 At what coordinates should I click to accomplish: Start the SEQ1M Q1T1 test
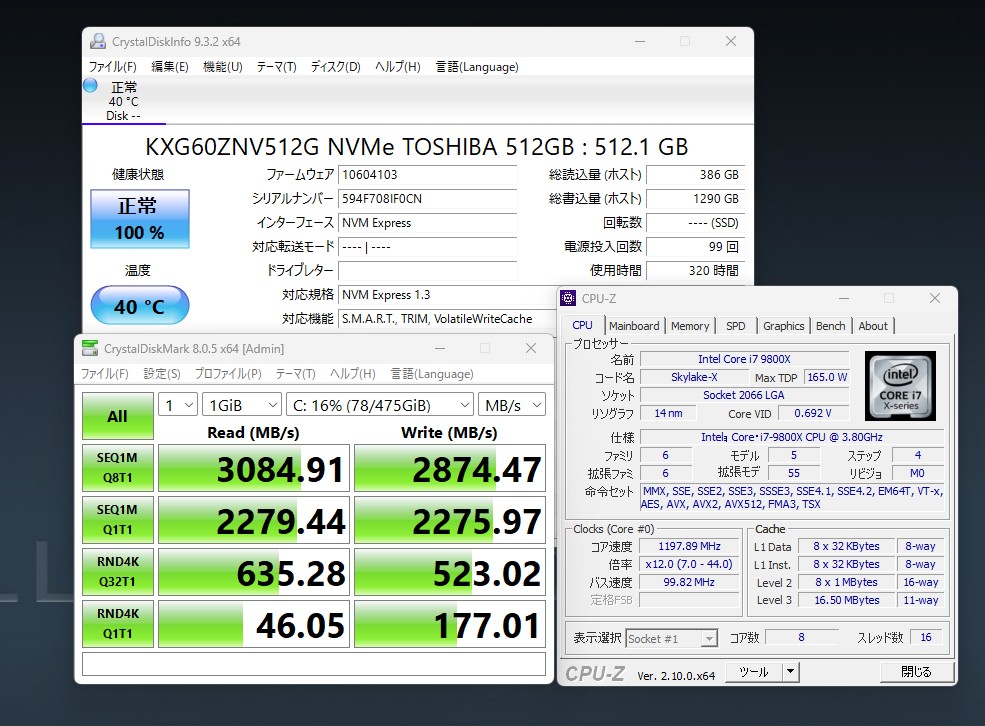pyautogui.click(x=117, y=520)
